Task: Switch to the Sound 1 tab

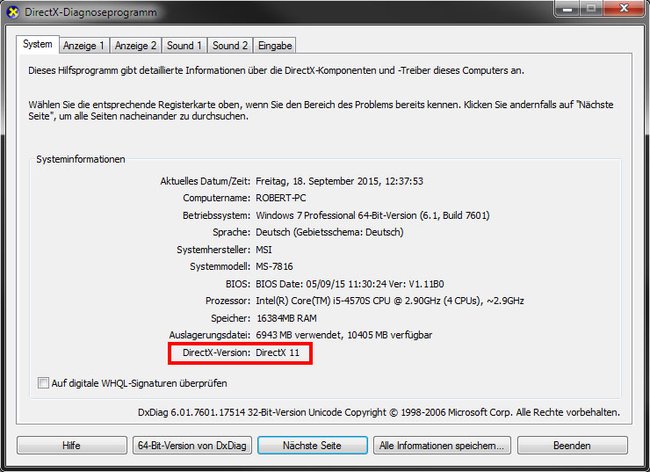Action: click(184, 45)
